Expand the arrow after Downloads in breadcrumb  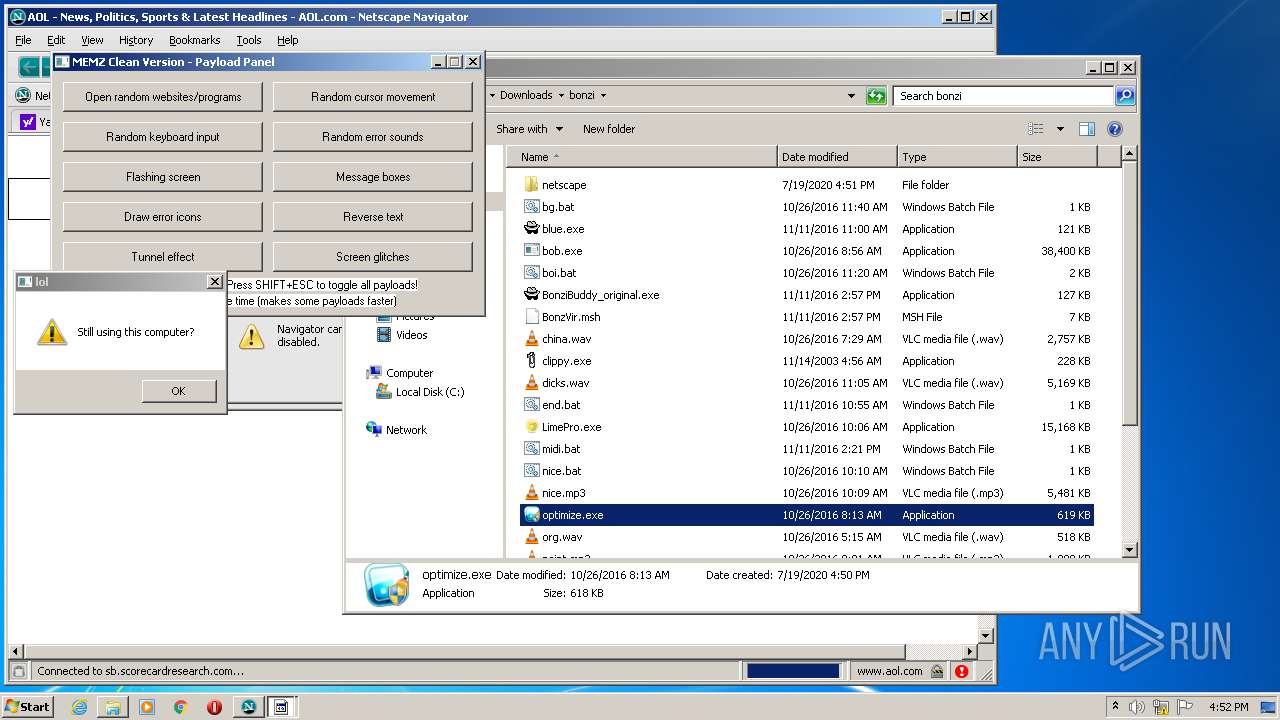pos(561,96)
